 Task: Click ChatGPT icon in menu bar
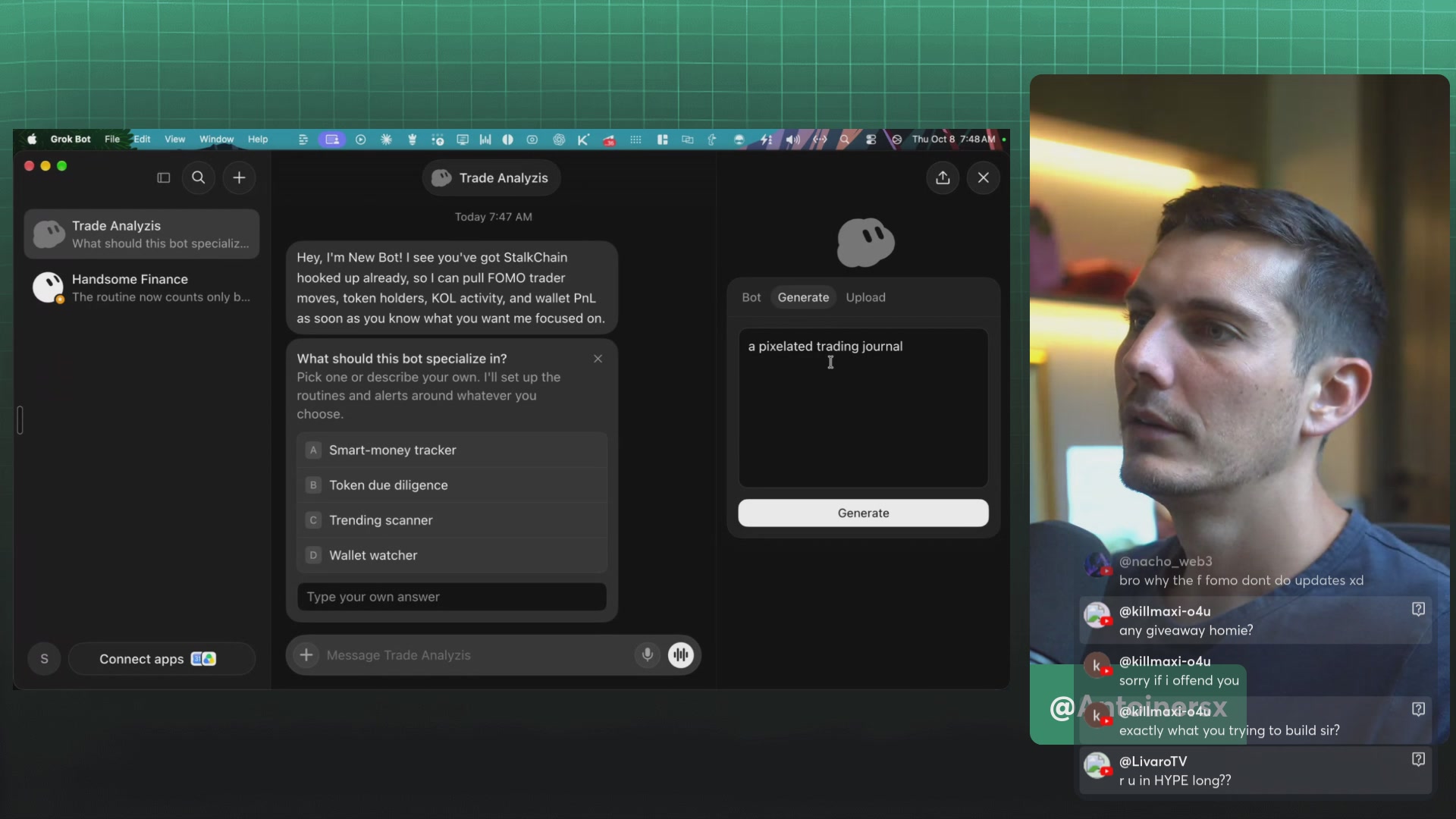click(x=559, y=140)
